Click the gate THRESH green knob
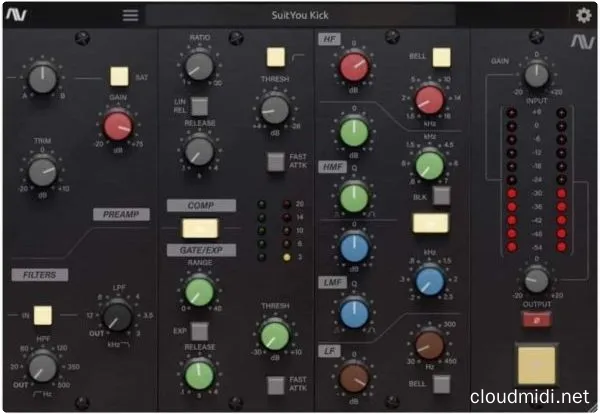The height and width of the screenshot is (414, 600). coord(275,336)
